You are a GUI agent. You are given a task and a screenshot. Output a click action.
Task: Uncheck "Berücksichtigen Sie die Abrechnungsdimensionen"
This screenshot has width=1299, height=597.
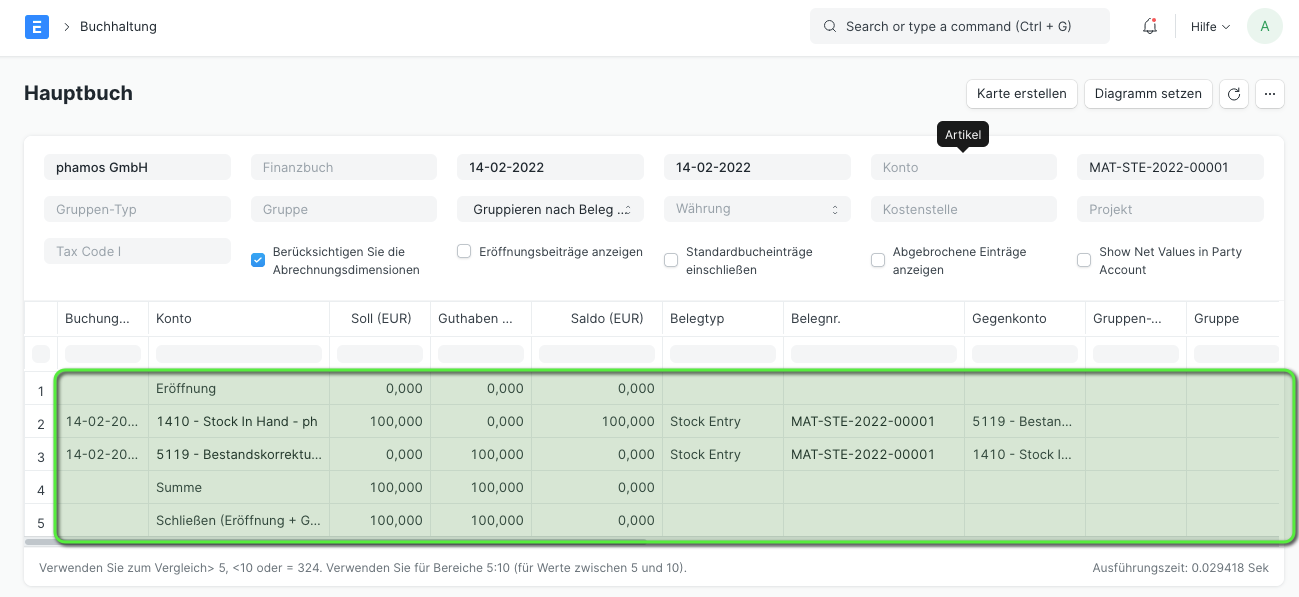pos(258,260)
